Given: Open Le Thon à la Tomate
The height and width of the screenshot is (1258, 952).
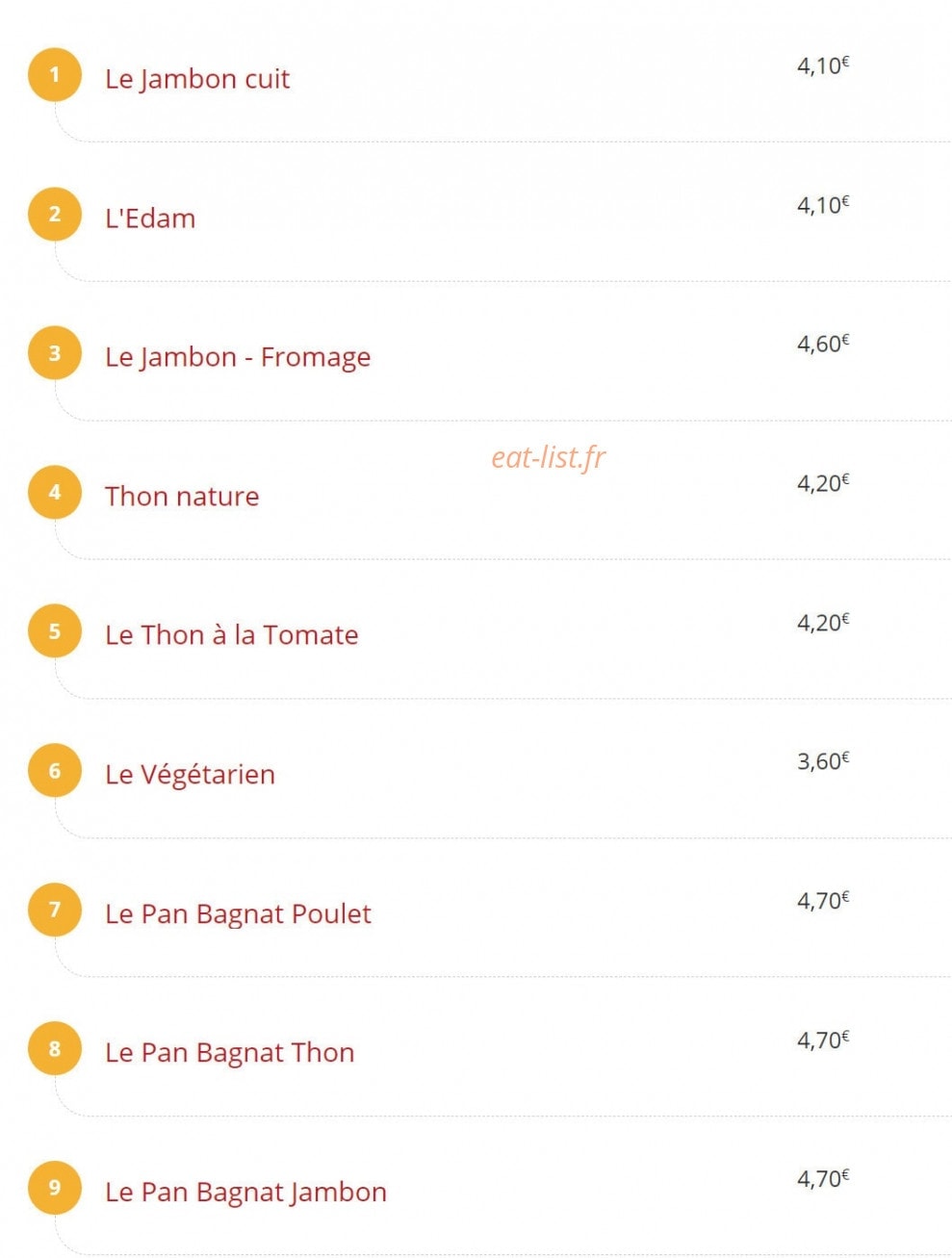Looking at the screenshot, I should [232, 635].
